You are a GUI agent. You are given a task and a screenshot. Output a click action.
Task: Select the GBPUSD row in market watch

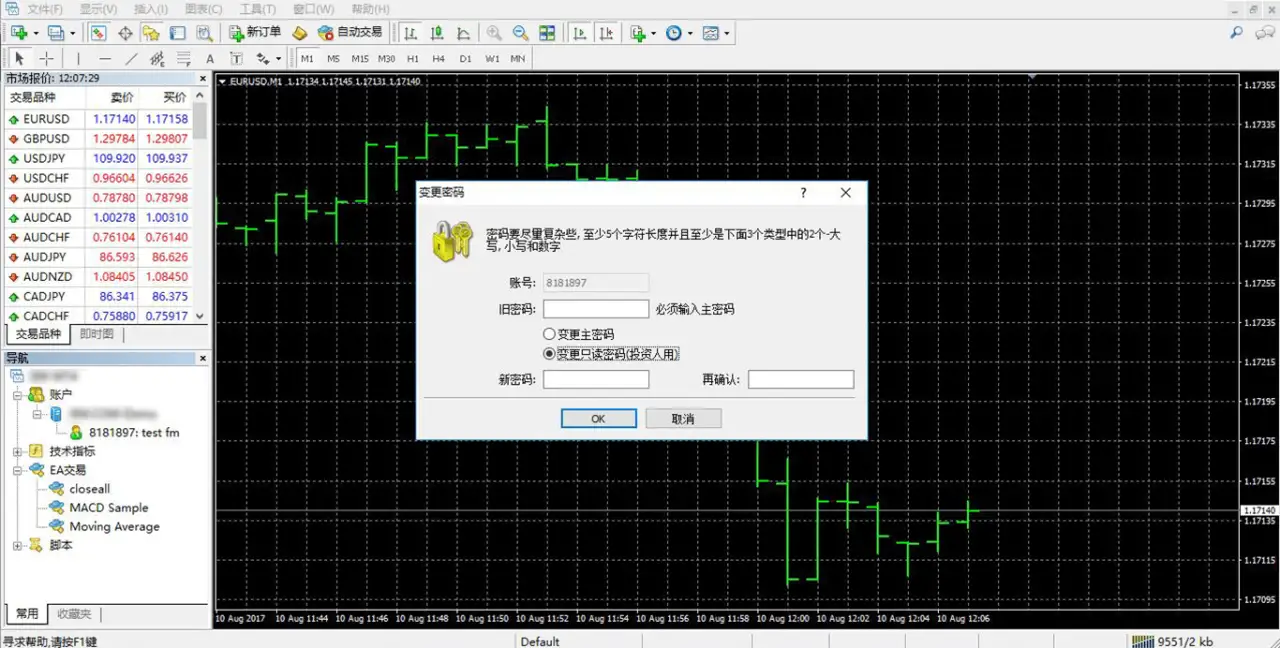(98, 139)
